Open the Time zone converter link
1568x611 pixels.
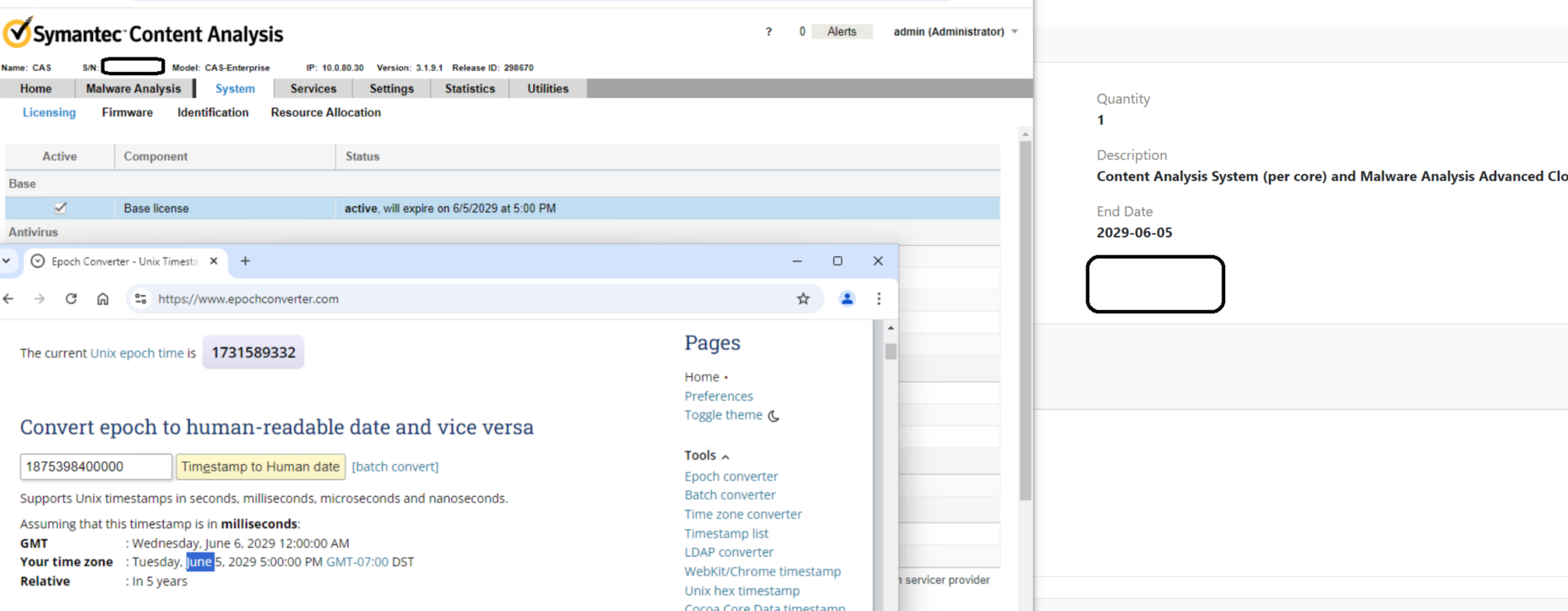pyautogui.click(x=743, y=515)
